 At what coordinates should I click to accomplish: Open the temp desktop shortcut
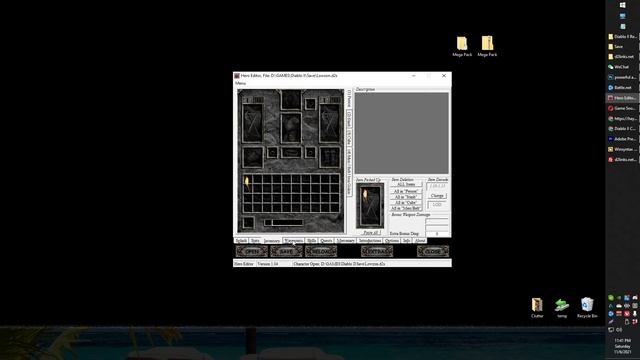pyautogui.click(x=562, y=308)
